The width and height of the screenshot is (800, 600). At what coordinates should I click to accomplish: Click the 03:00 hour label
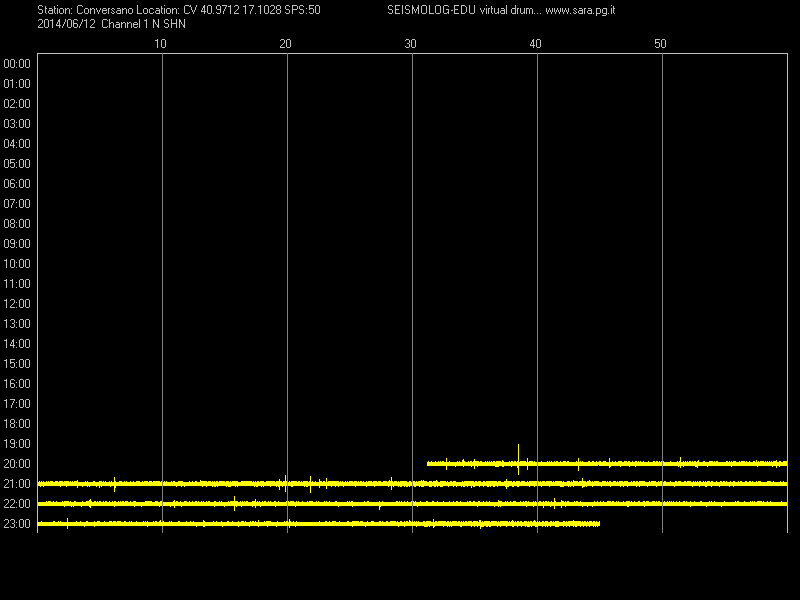(17, 124)
